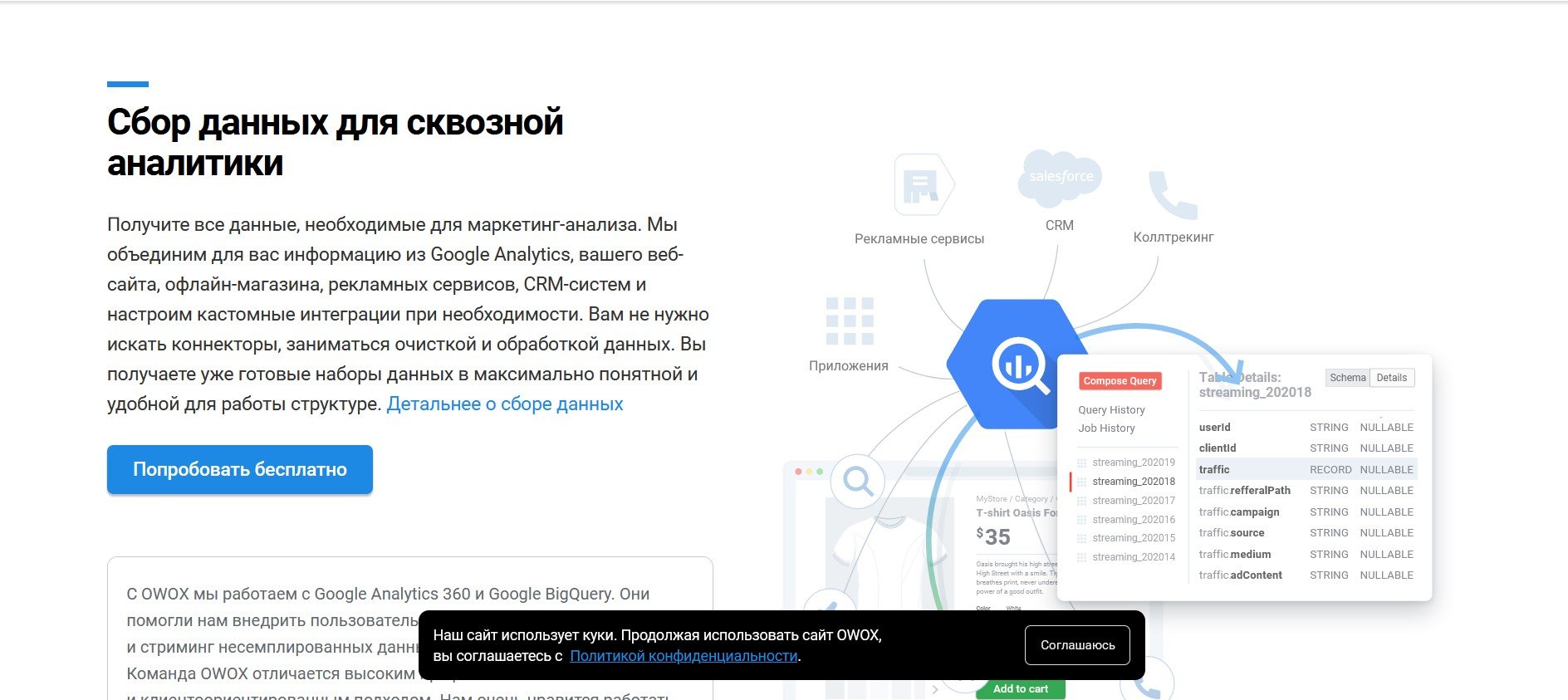Image resolution: width=1568 pixels, height=700 pixels.
Task: Switch to the Schema tab
Action: (x=1347, y=378)
